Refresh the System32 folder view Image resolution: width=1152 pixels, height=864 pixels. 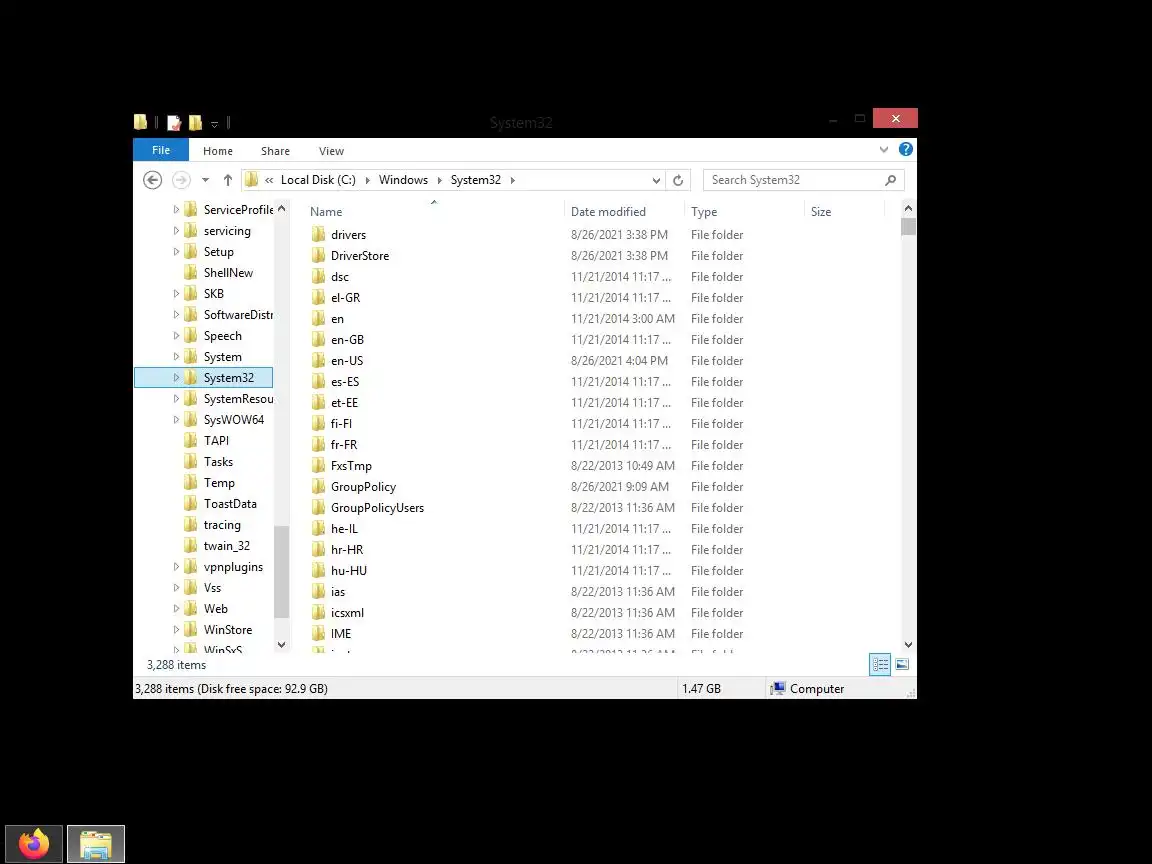tap(678, 180)
